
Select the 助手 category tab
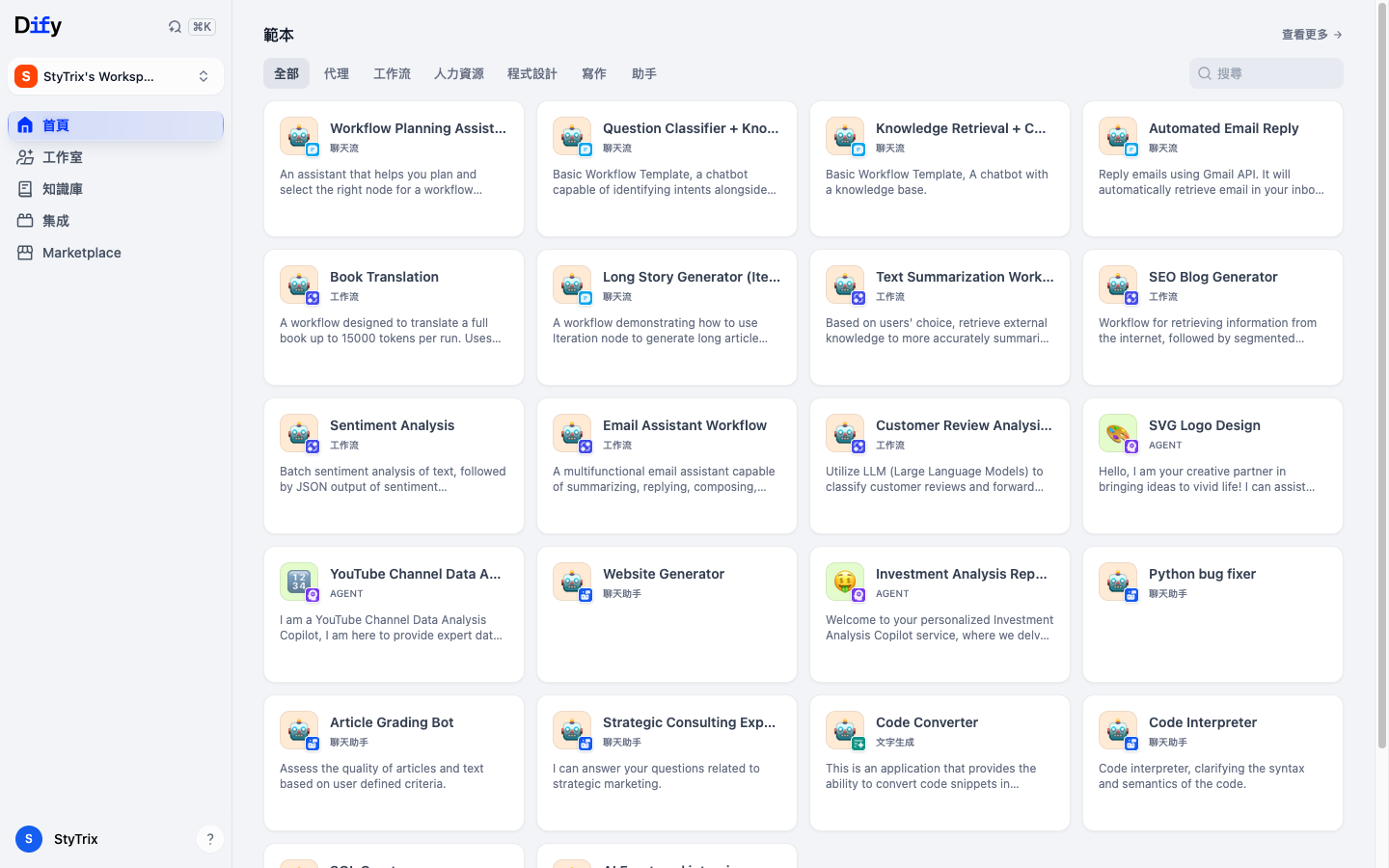[644, 73]
